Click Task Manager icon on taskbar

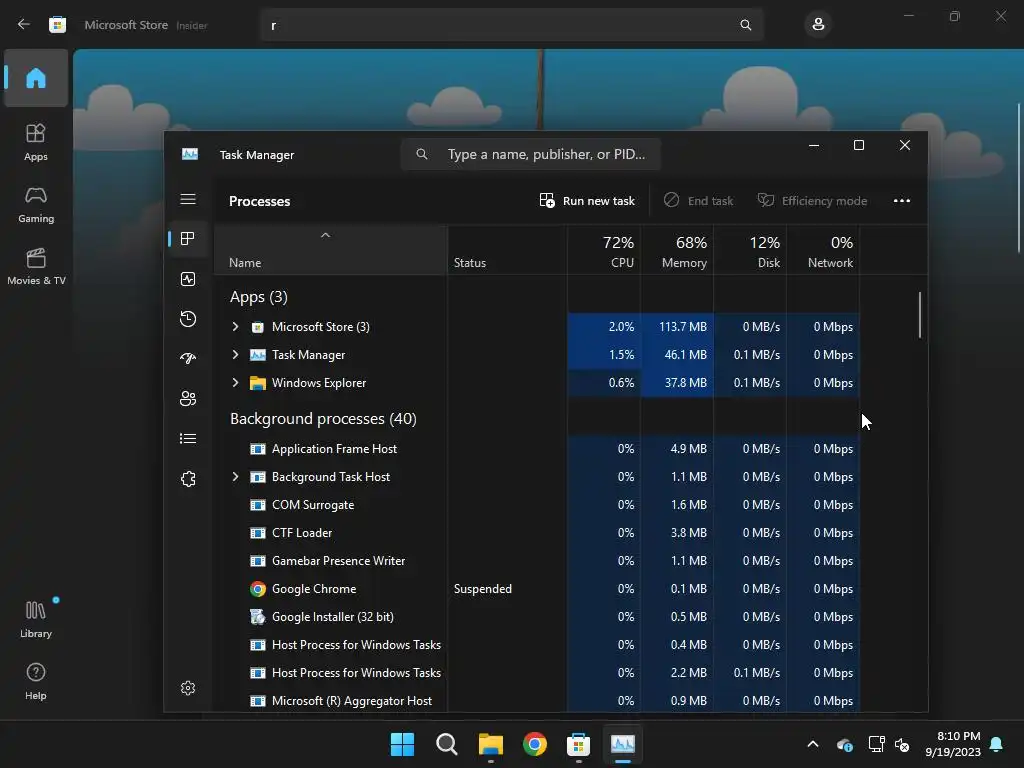[x=622, y=744]
